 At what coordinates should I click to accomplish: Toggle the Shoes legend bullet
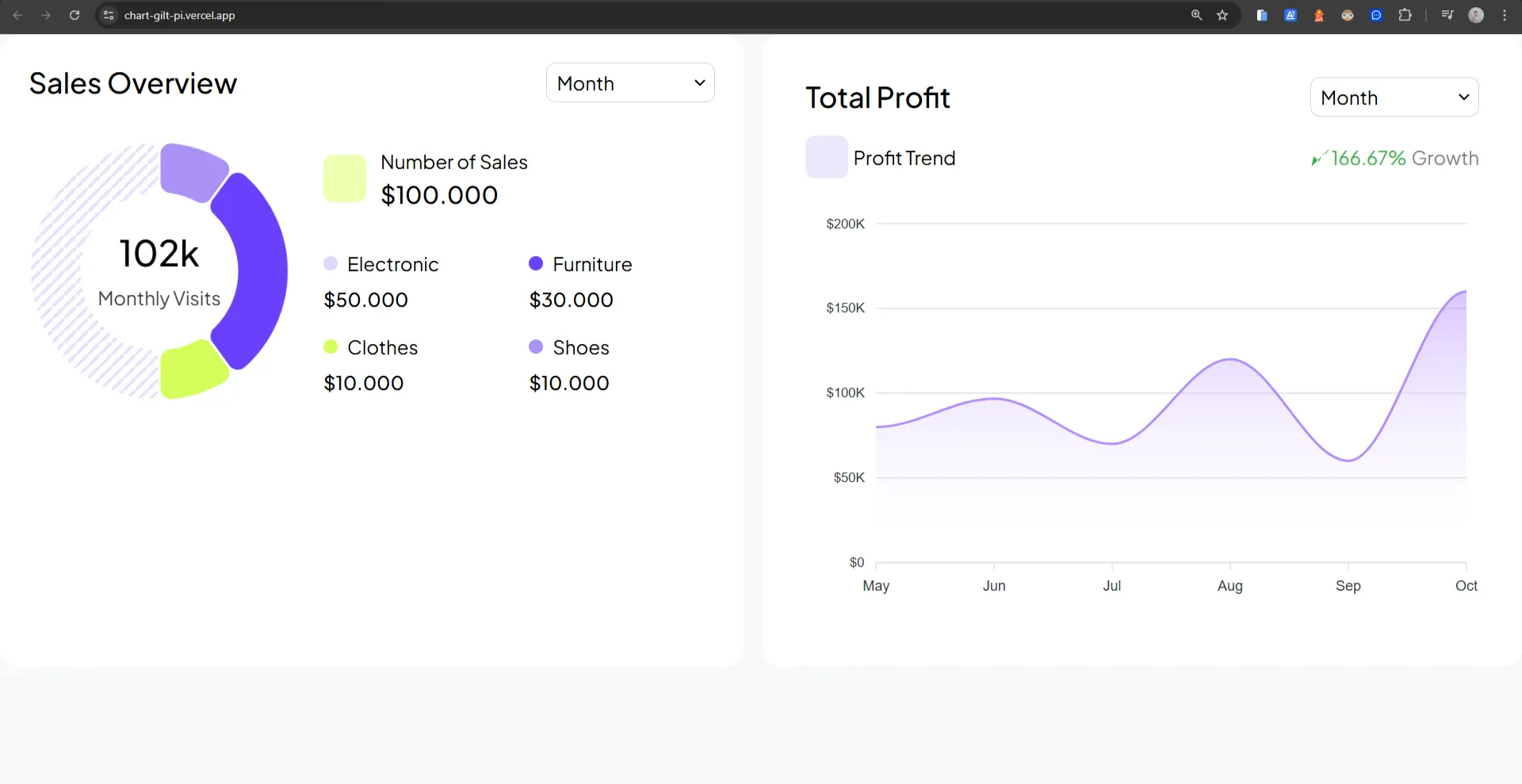click(x=536, y=346)
